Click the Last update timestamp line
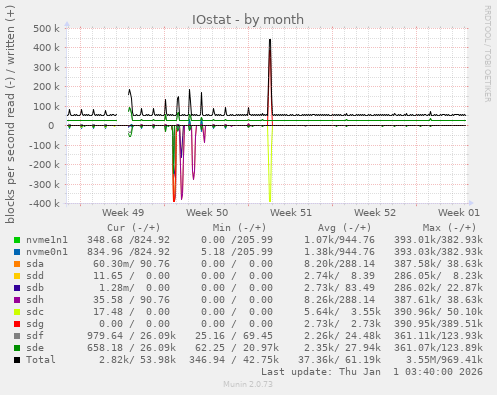 click(x=372, y=372)
